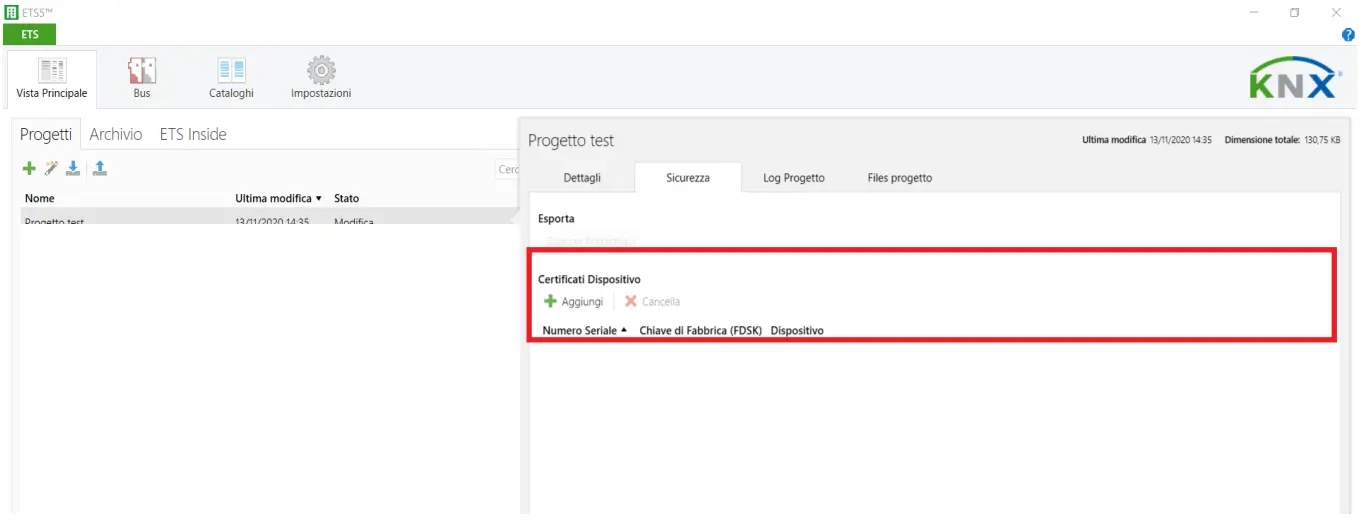Open the green ETS menu
This screenshot has width=1366, height=524.
pyautogui.click(x=30, y=35)
